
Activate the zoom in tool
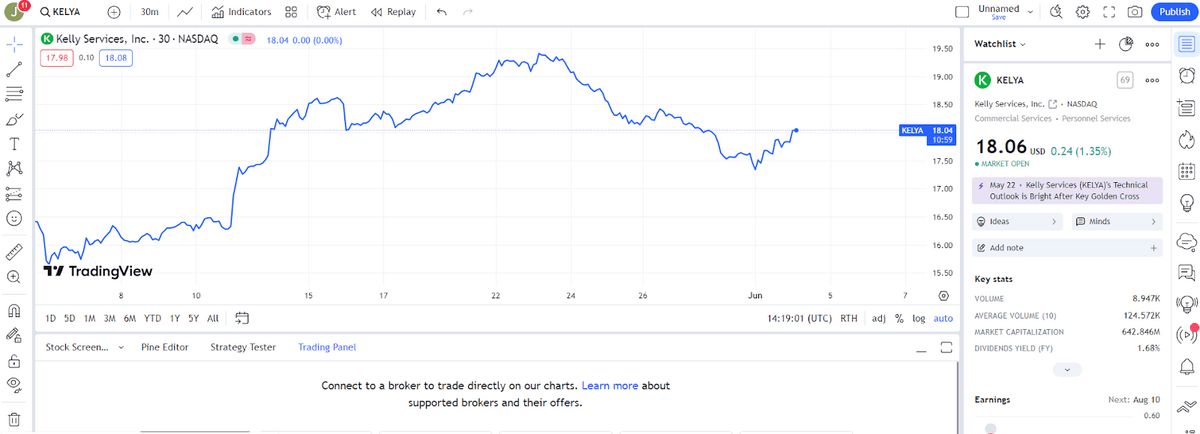(x=14, y=277)
